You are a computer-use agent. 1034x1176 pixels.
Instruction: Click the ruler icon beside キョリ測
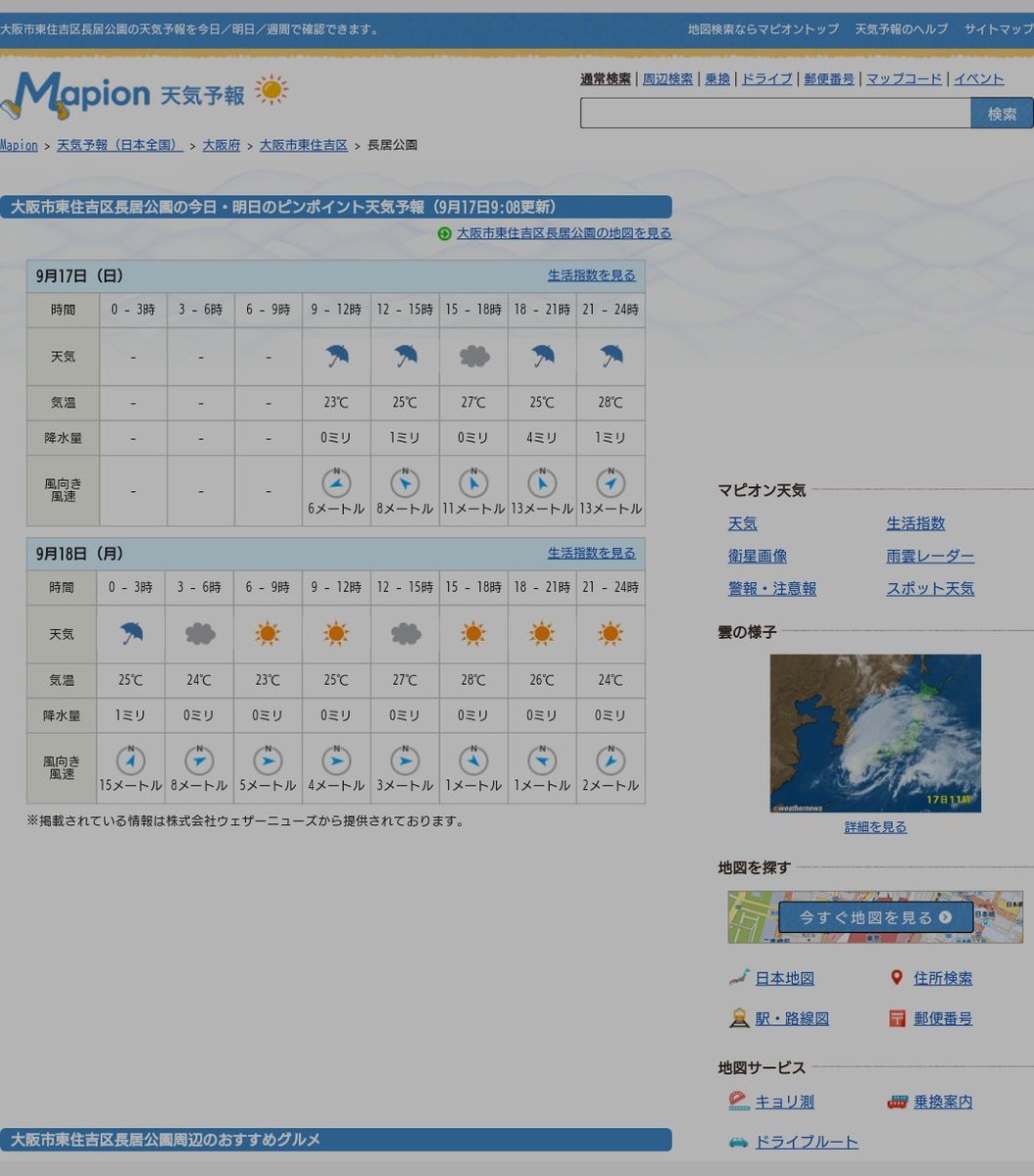[x=739, y=1102]
